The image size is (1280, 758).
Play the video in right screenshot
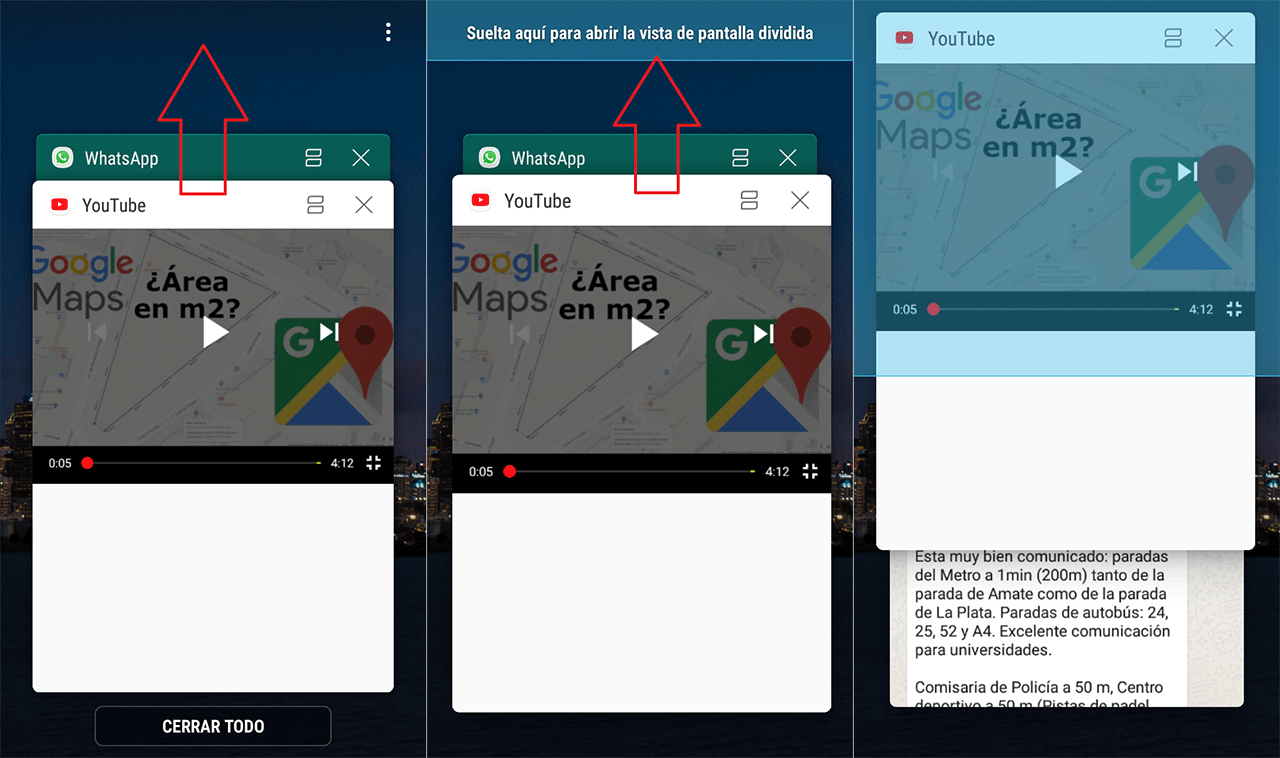click(1068, 172)
